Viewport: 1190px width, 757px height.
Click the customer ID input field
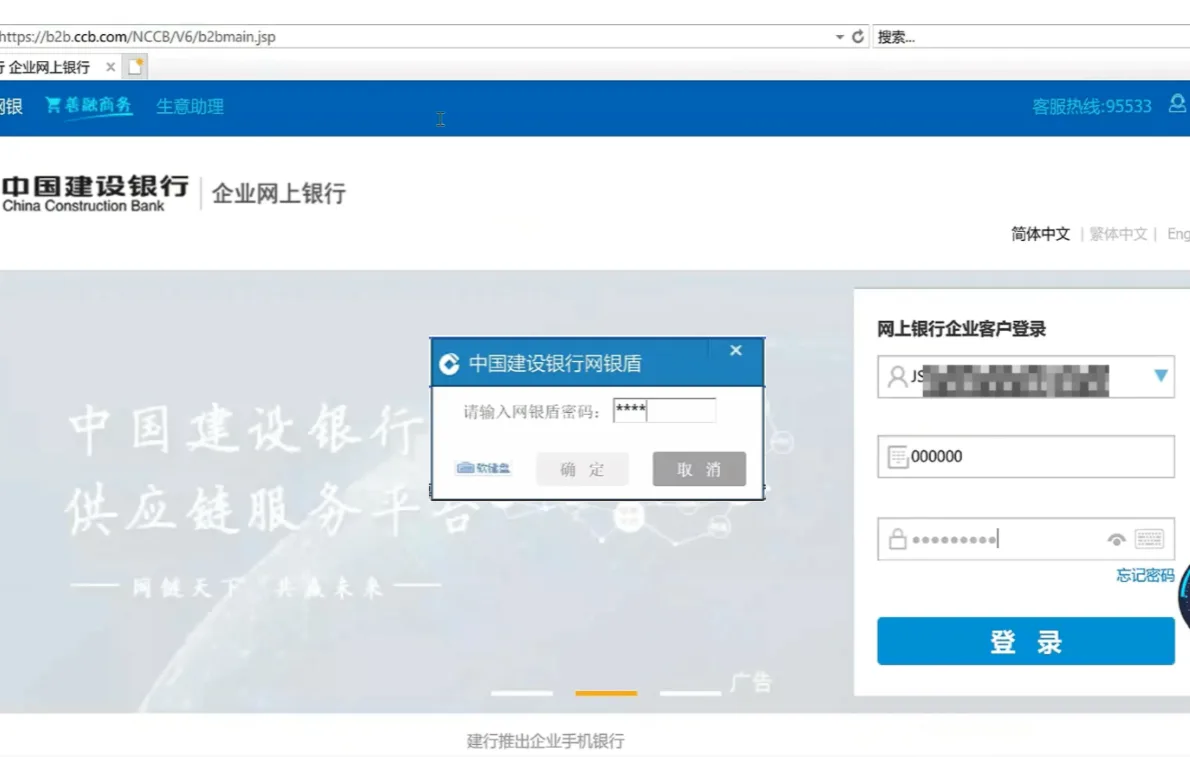[x=1025, y=377]
